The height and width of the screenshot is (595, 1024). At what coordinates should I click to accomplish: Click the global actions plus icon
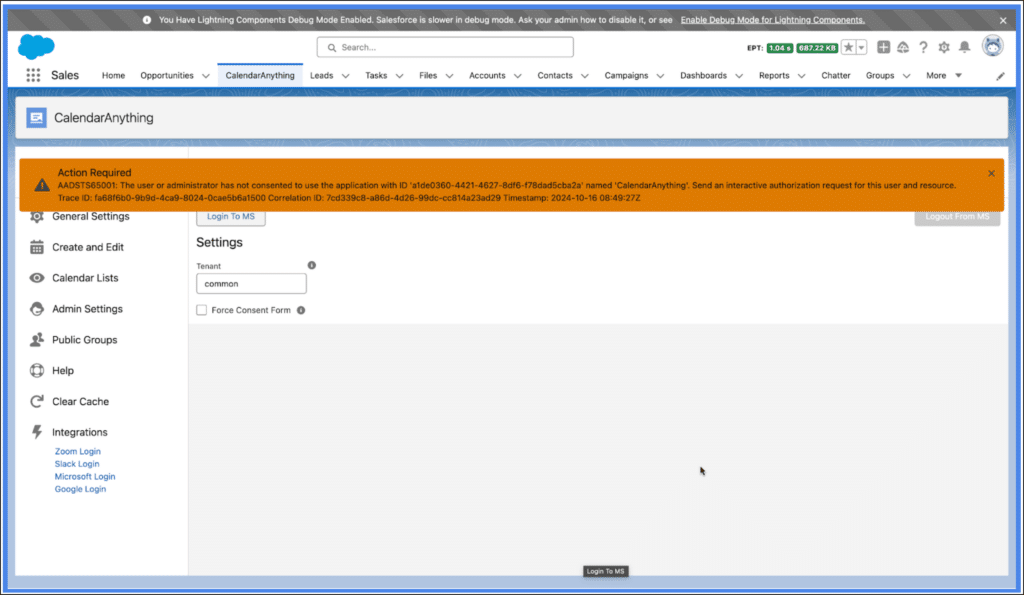click(883, 47)
